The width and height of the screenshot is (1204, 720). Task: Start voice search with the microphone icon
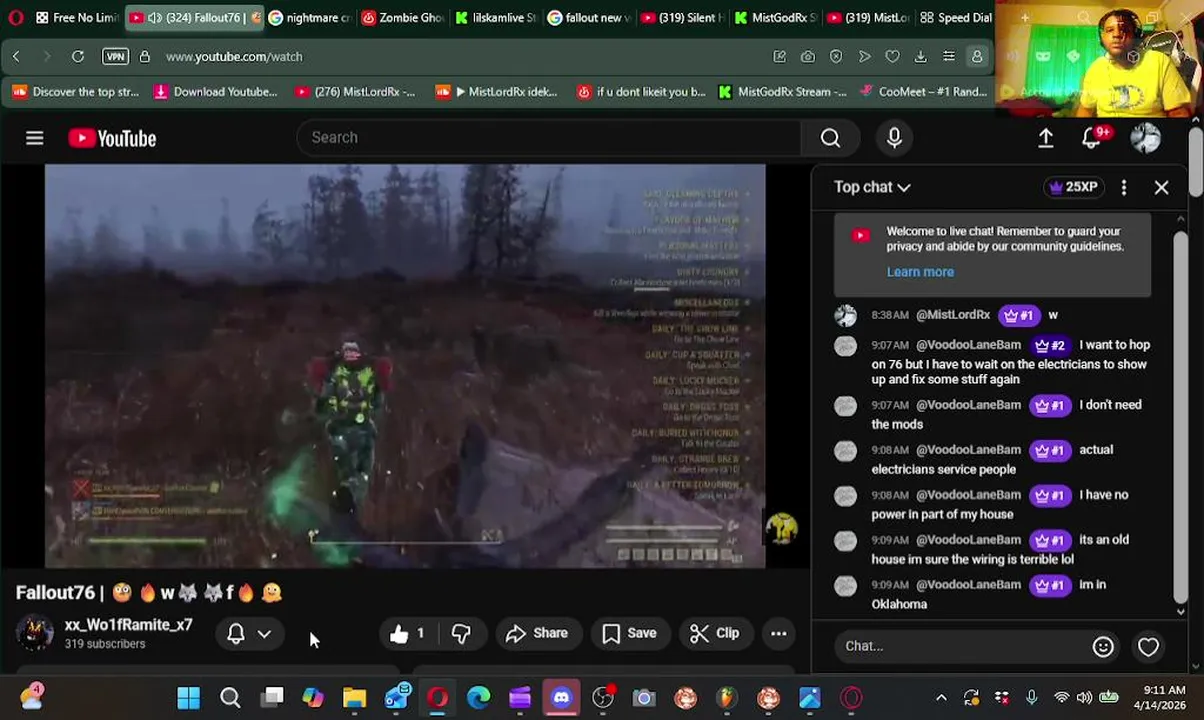pos(894,138)
